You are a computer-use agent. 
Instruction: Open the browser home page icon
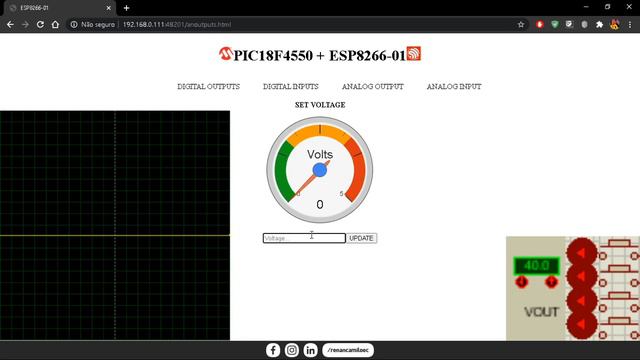tap(55, 24)
